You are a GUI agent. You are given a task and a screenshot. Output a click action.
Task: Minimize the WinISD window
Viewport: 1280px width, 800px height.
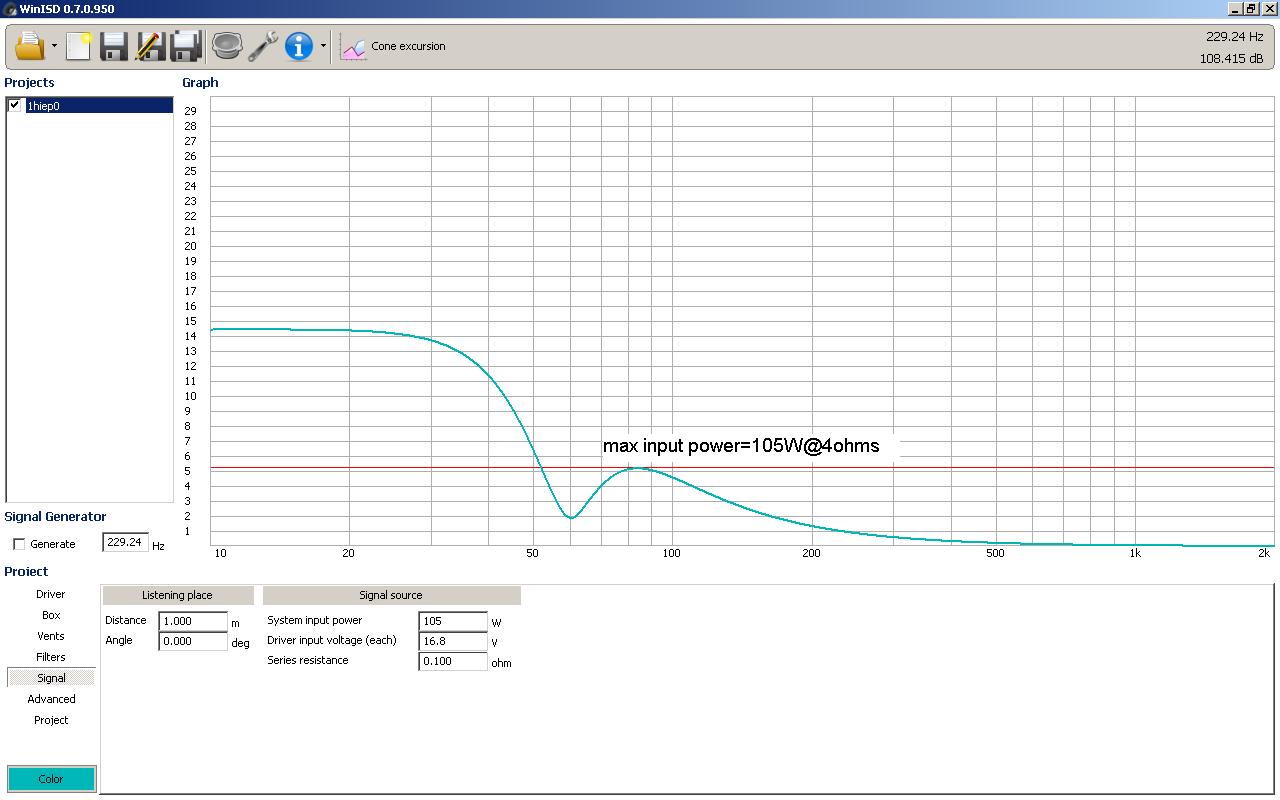click(1235, 9)
